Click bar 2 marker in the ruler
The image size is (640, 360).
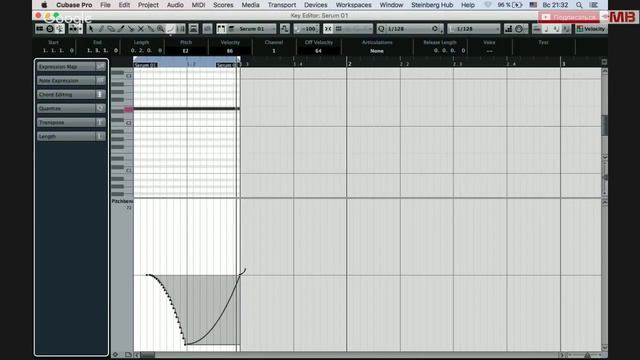pos(349,64)
